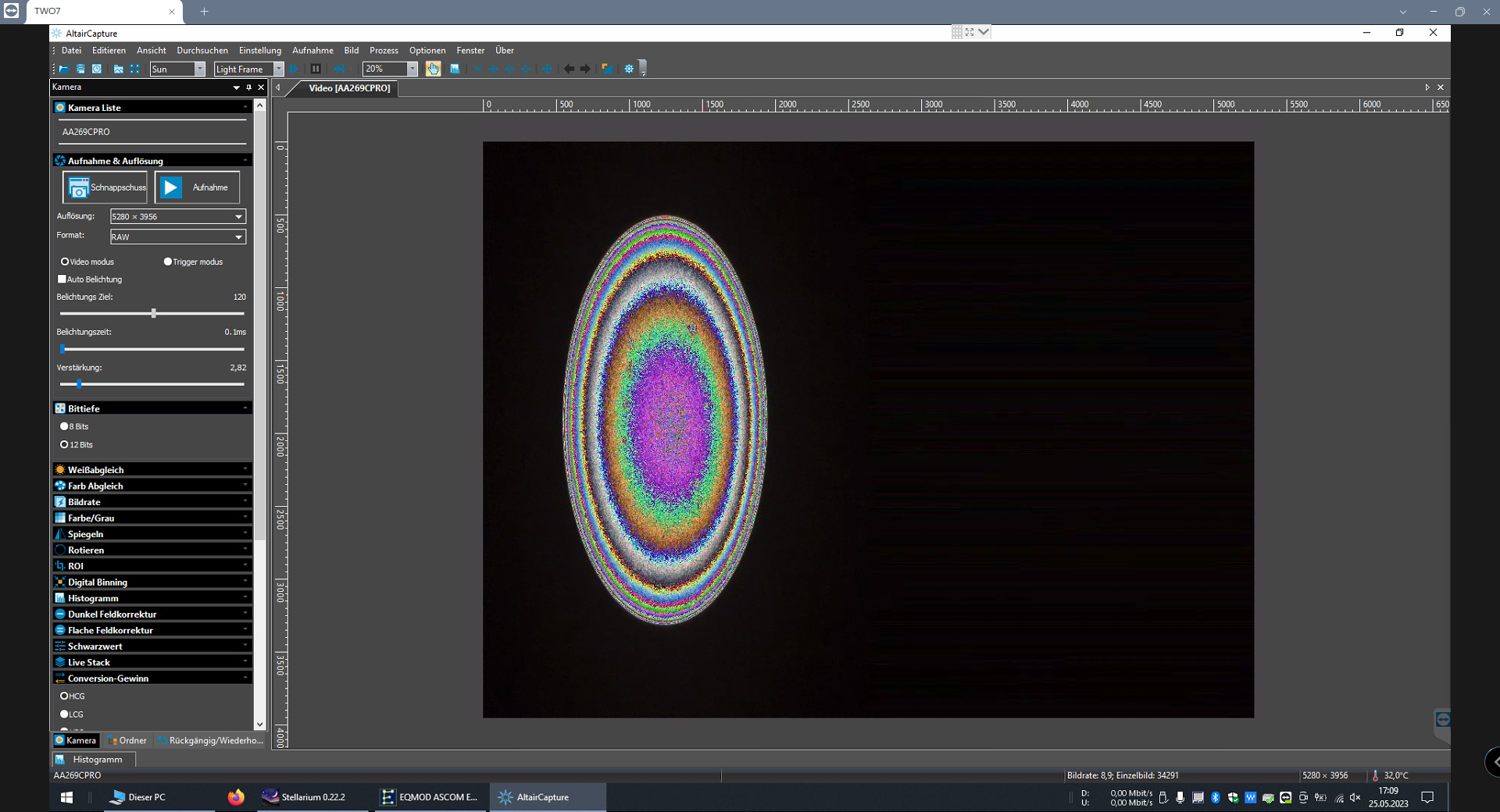Switch to the Rückgängig/Wiederho... tab
The image size is (1500, 812).
[x=210, y=740]
